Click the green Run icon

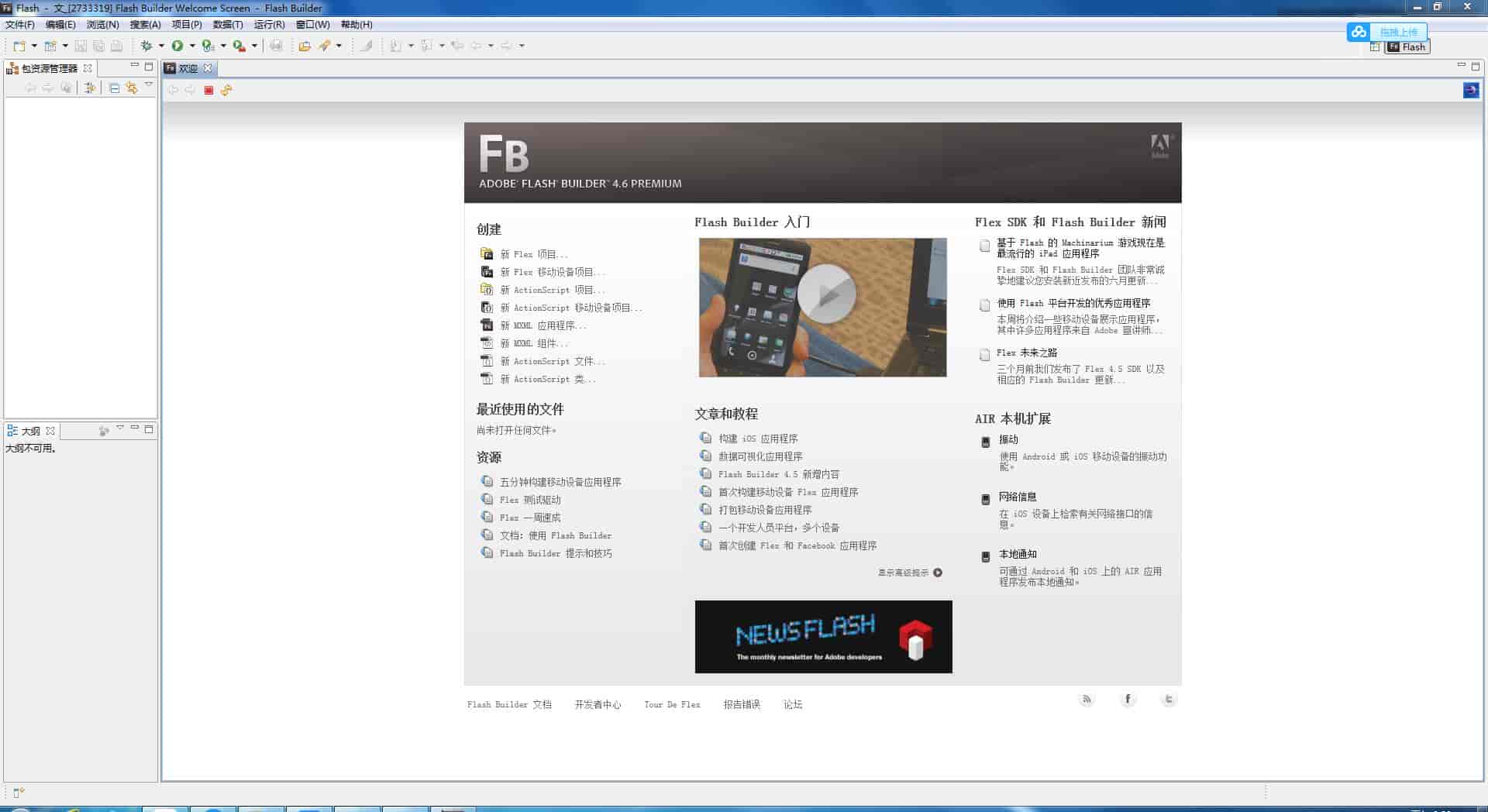tap(177, 45)
